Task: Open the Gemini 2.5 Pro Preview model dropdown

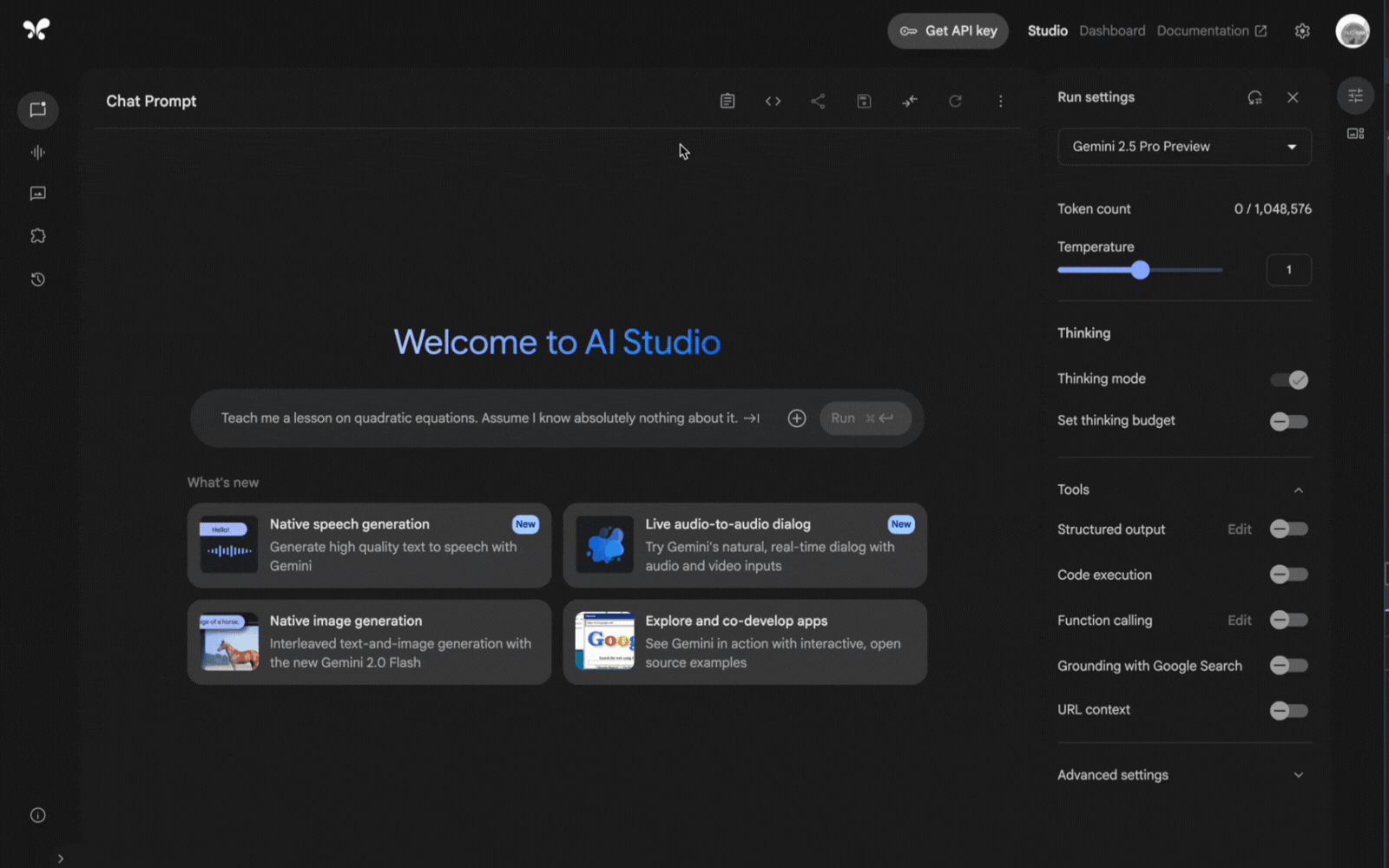Action: pyautogui.click(x=1184, y=147)
